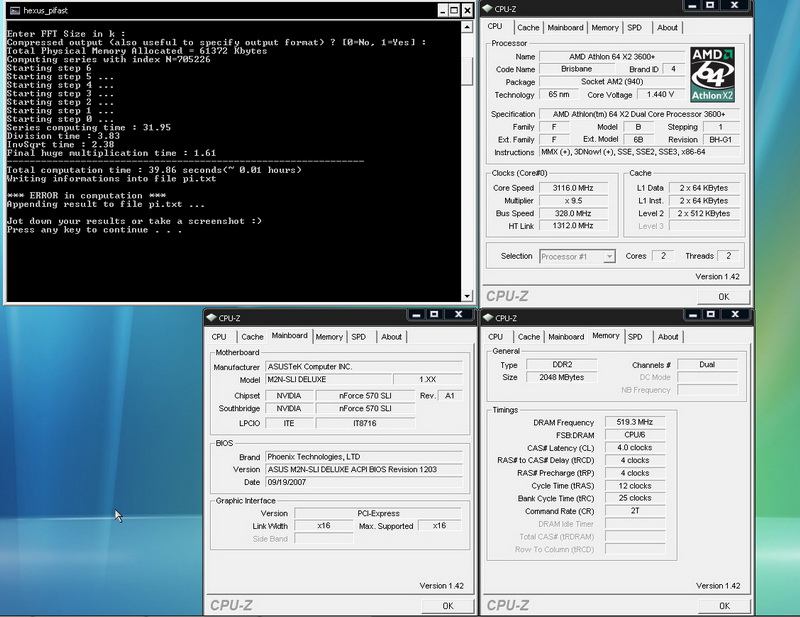
Task: Click the Total computation time line in console
Action: click(x=154, y=170)
